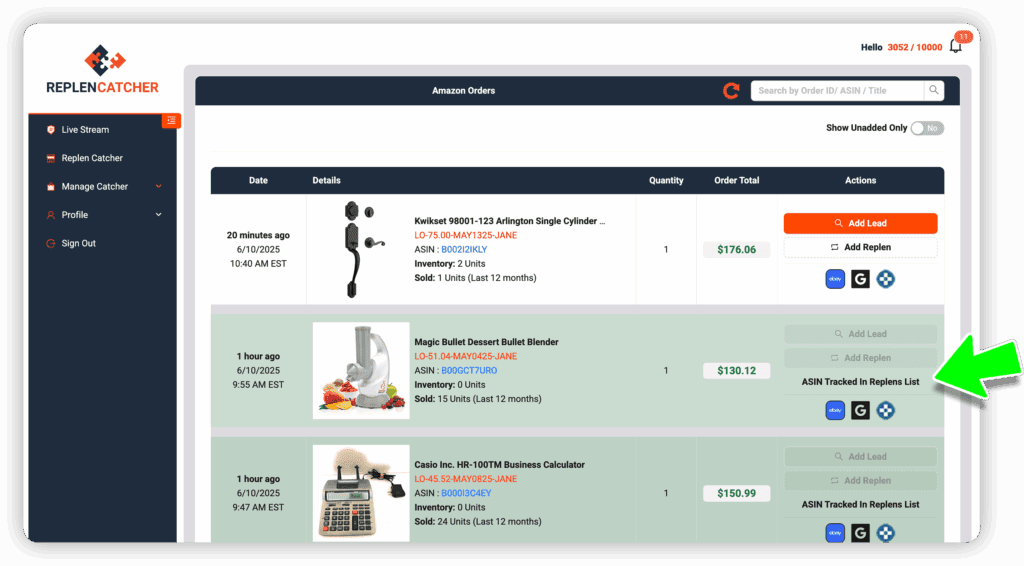This screenshot has height=566, width=1024.
Task: Open the notifications bell
Action: (955, 46)
